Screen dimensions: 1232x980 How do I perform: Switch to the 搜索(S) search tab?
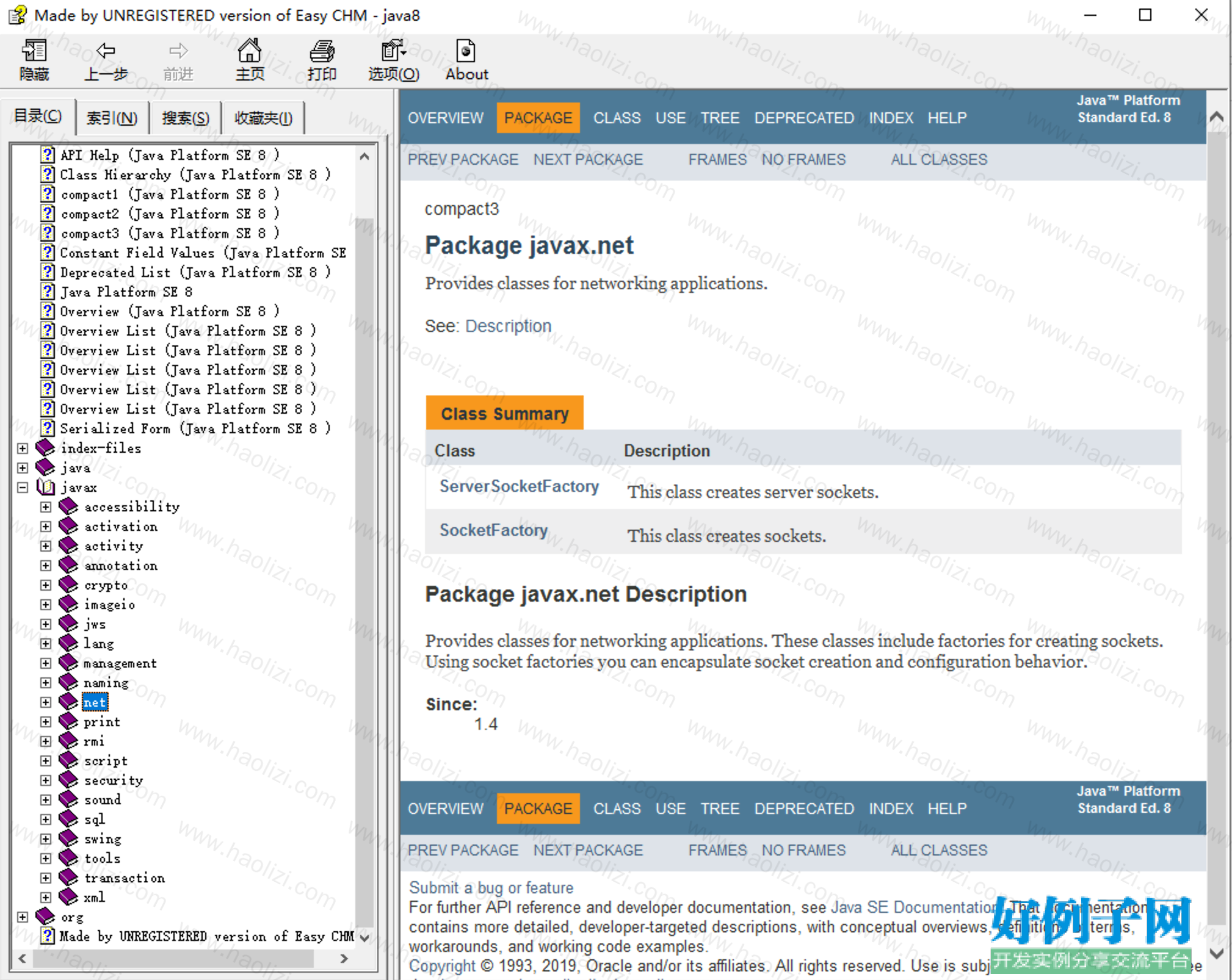[x=185, y=118]
